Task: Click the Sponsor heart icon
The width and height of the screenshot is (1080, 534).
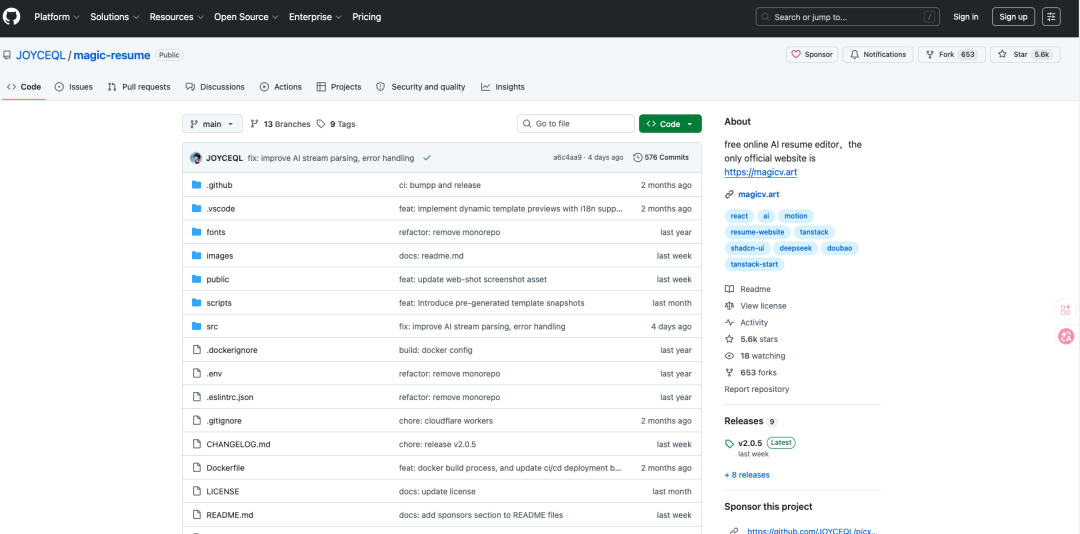Action: click(796, 54)
